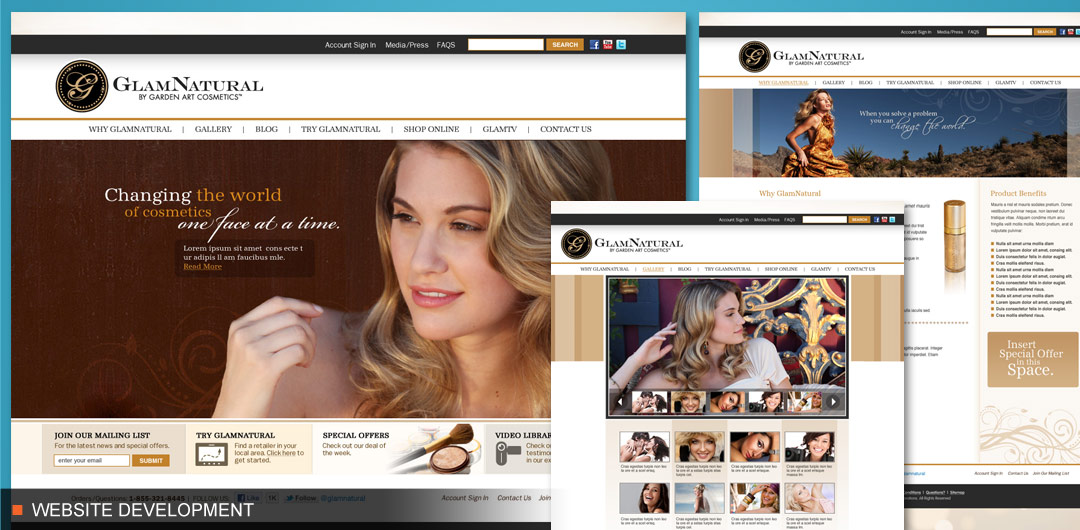Click the Twitter icon in the gallery mockup header
The height and width of the screenshot is (530, 1080).
pos(893,220)
